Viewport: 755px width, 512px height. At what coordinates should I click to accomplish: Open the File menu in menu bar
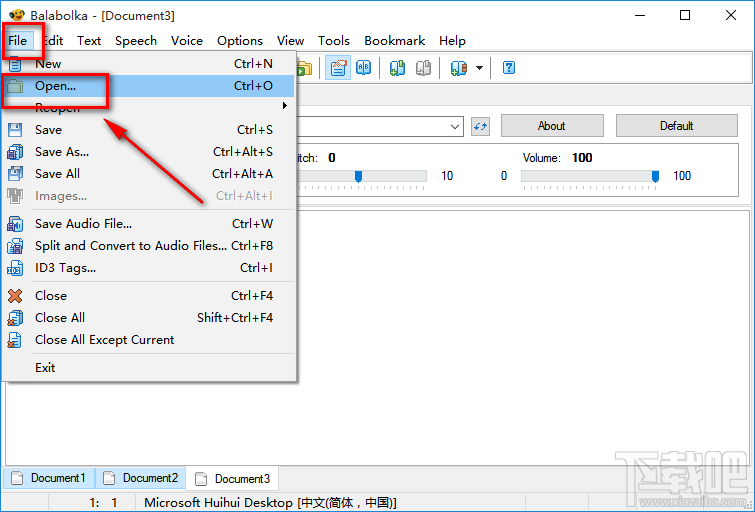click(x=18, y=41)
